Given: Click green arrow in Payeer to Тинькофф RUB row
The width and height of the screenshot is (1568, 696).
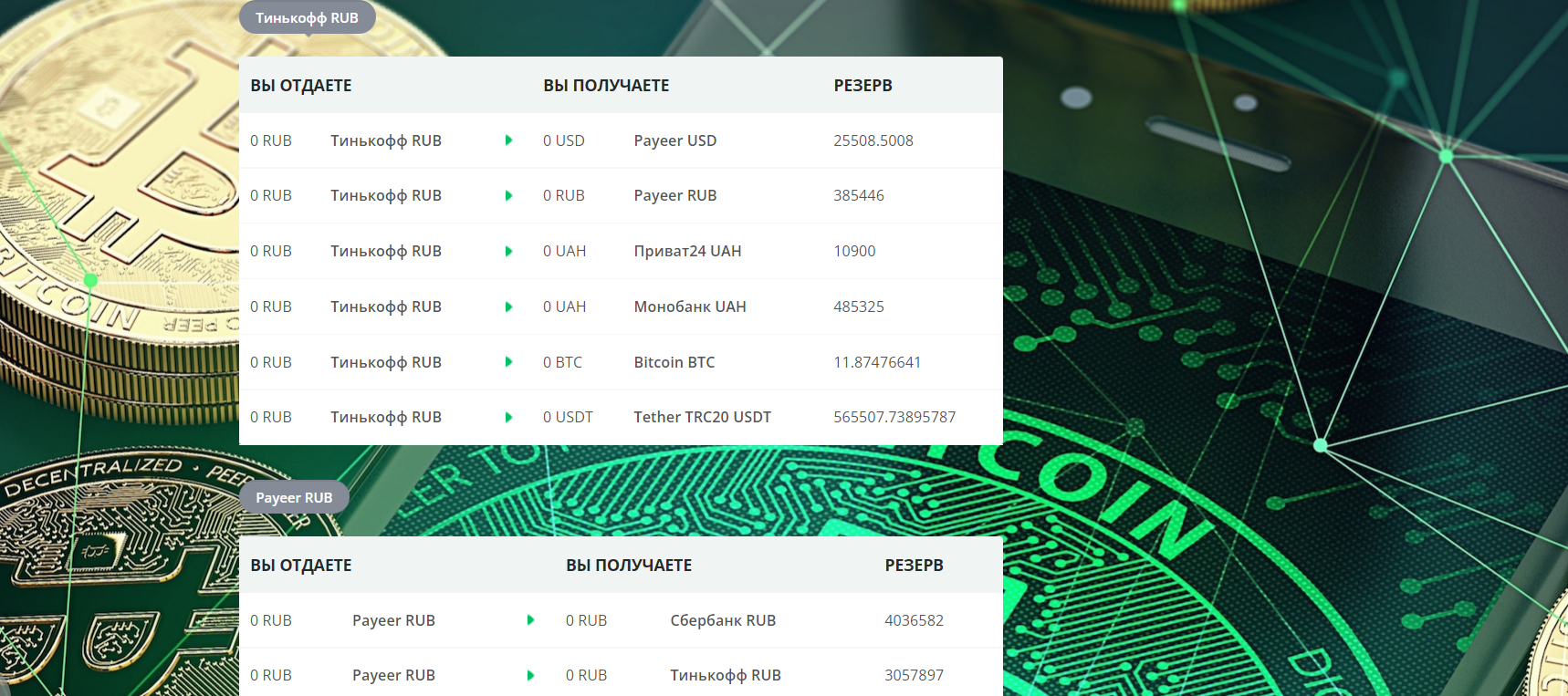Looking at the screenshot, I should pyautogui.click(x=530, y=675).
